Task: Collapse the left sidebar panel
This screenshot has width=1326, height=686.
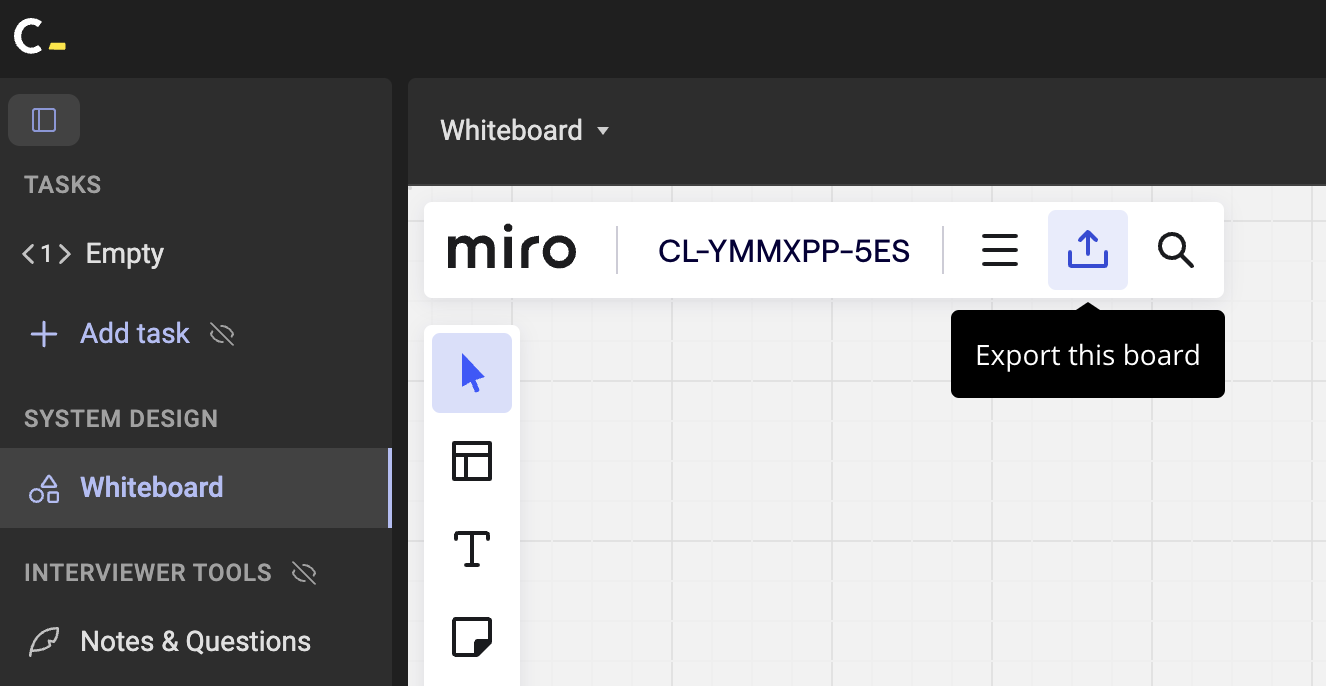Action: 44,120
